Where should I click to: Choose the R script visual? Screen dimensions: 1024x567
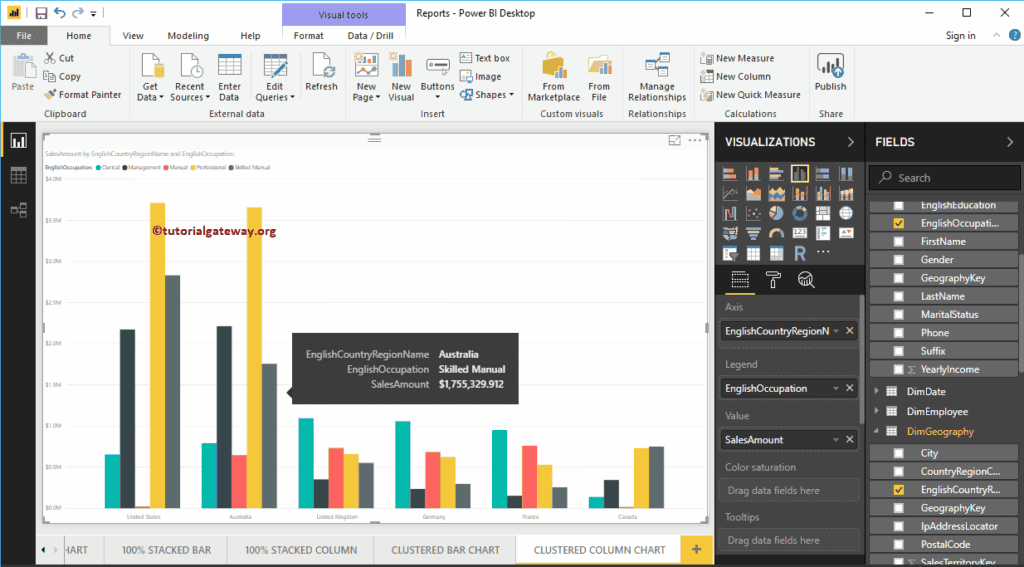coord(799,253)
